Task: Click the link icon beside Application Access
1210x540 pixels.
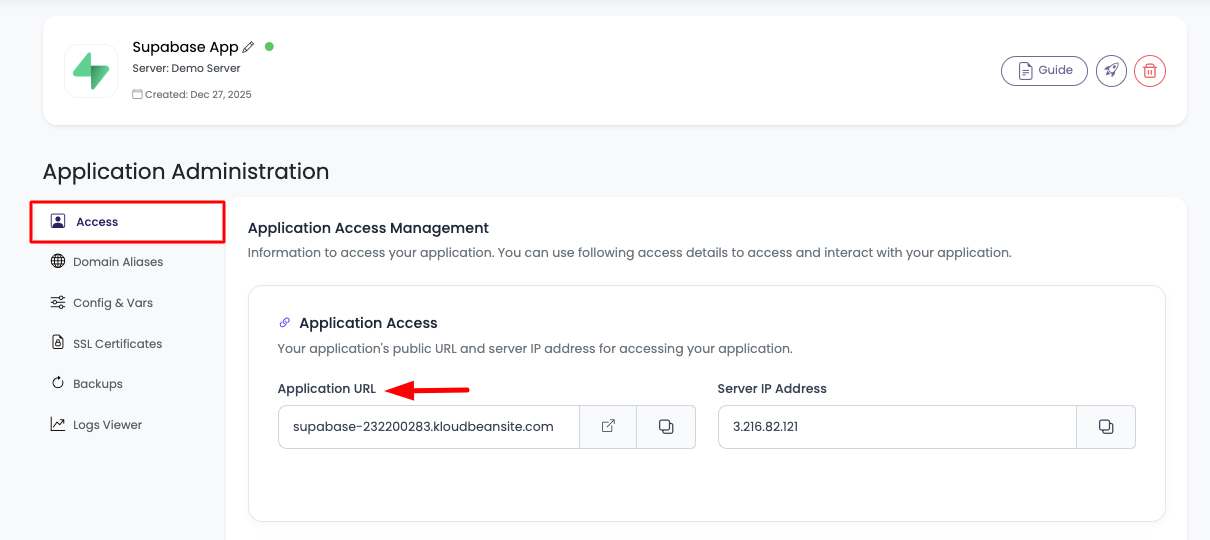Action: point(285,323)
